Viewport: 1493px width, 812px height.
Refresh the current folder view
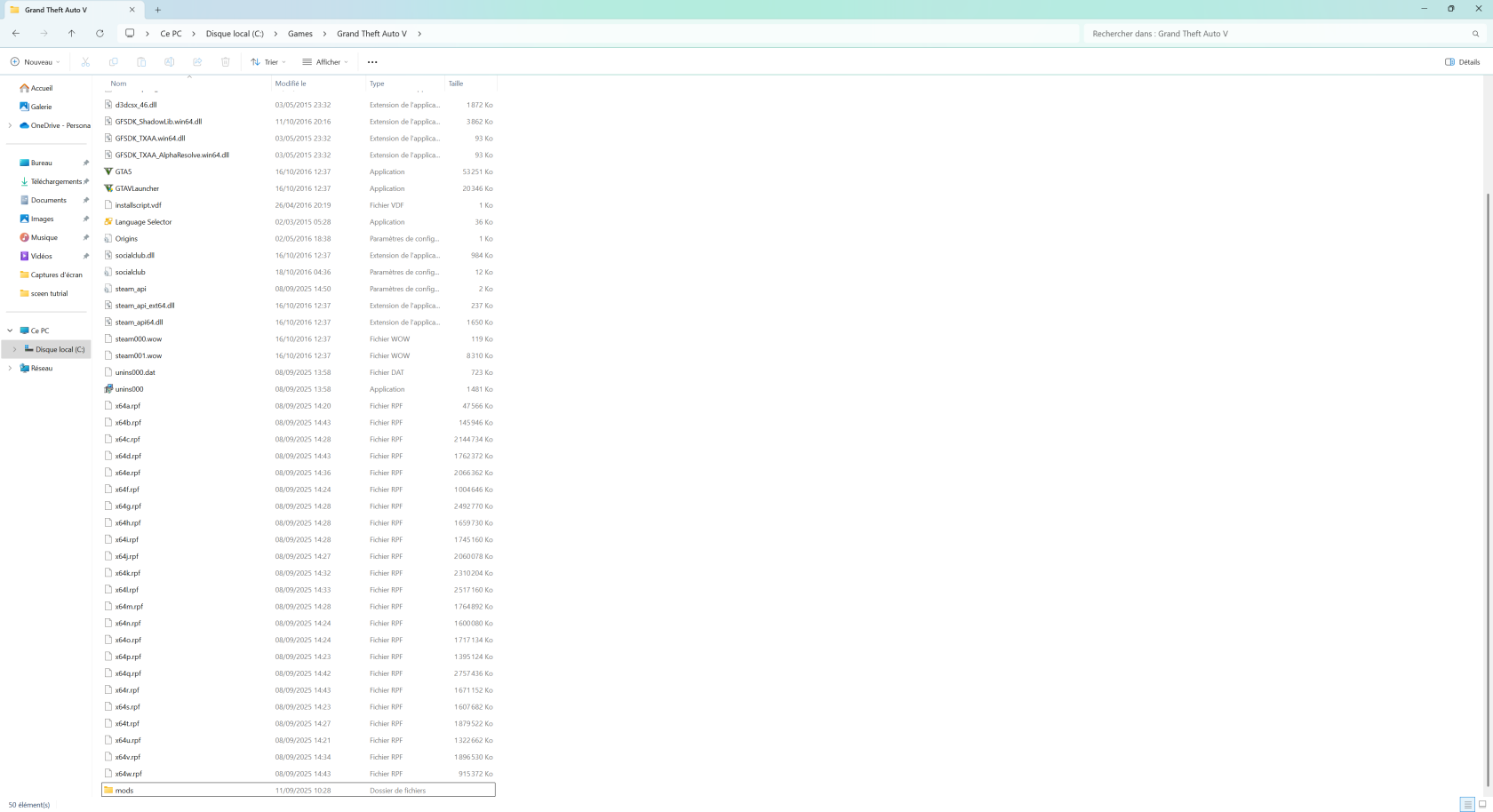(100, 34)
